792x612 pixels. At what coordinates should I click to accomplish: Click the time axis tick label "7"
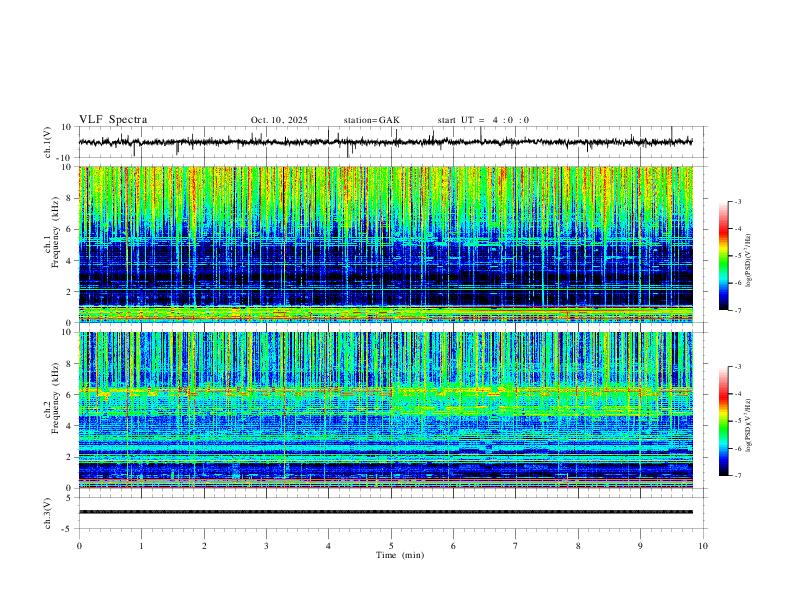[x=516, y=546]
